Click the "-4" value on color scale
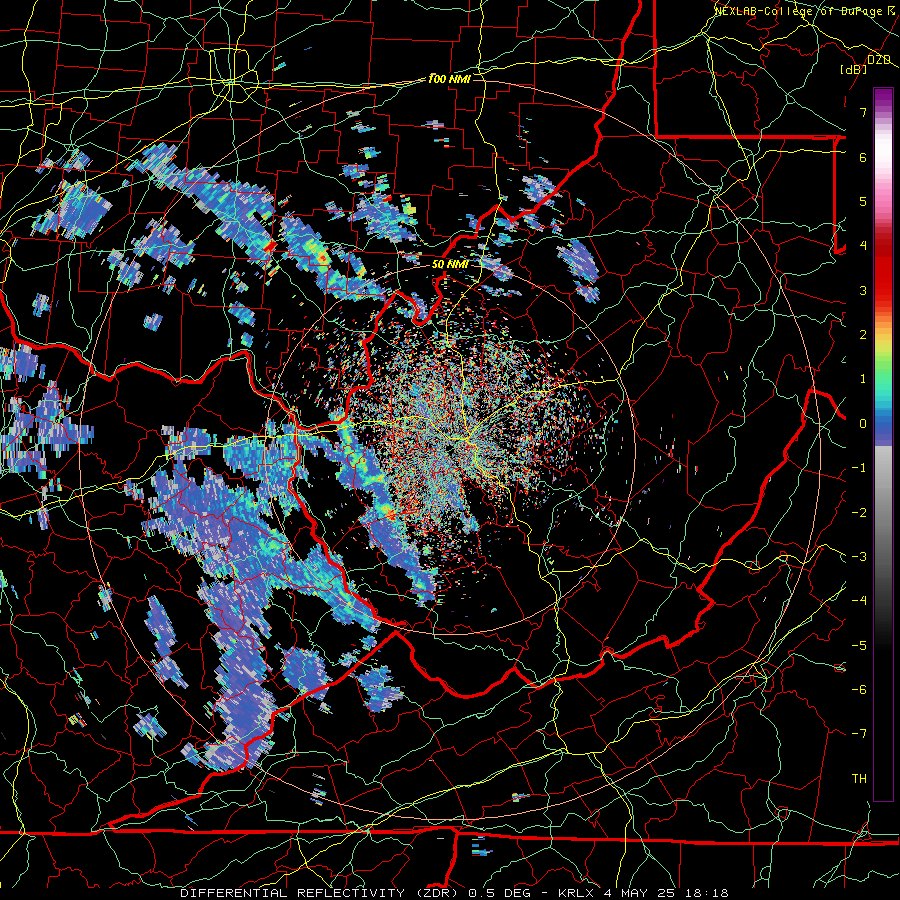Screen dimensions: 900x900 tap(859, 600)
